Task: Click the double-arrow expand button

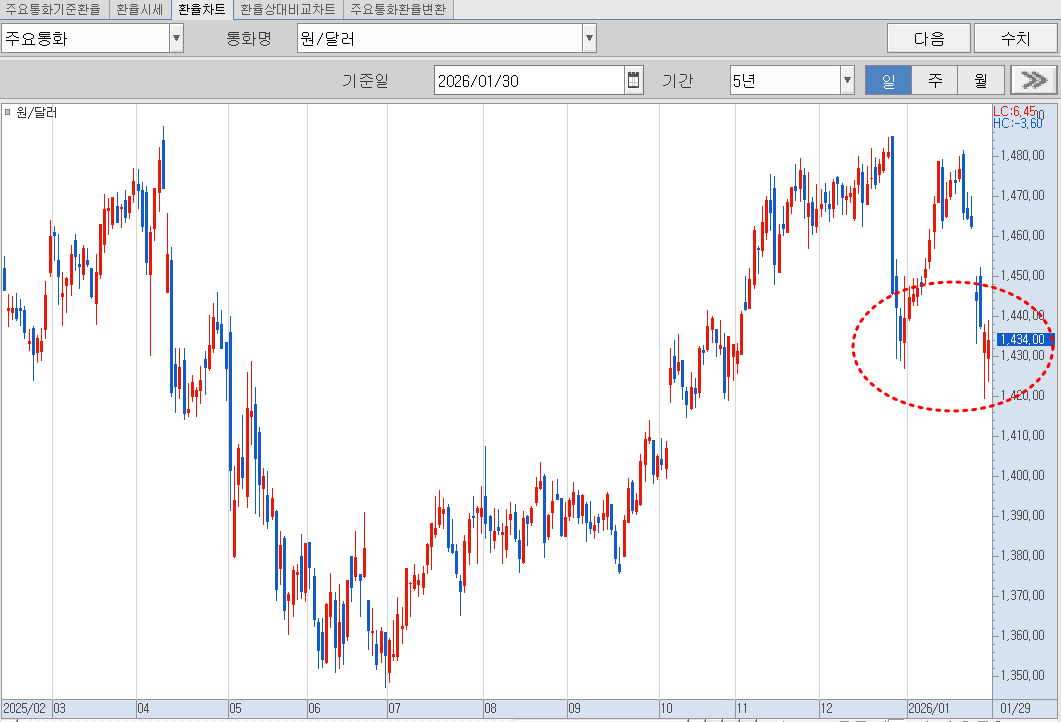Action: point(1033,81)
